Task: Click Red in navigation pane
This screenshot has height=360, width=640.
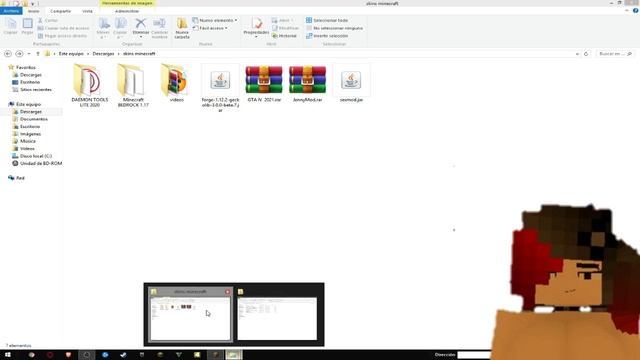Action: coord(20,178)
